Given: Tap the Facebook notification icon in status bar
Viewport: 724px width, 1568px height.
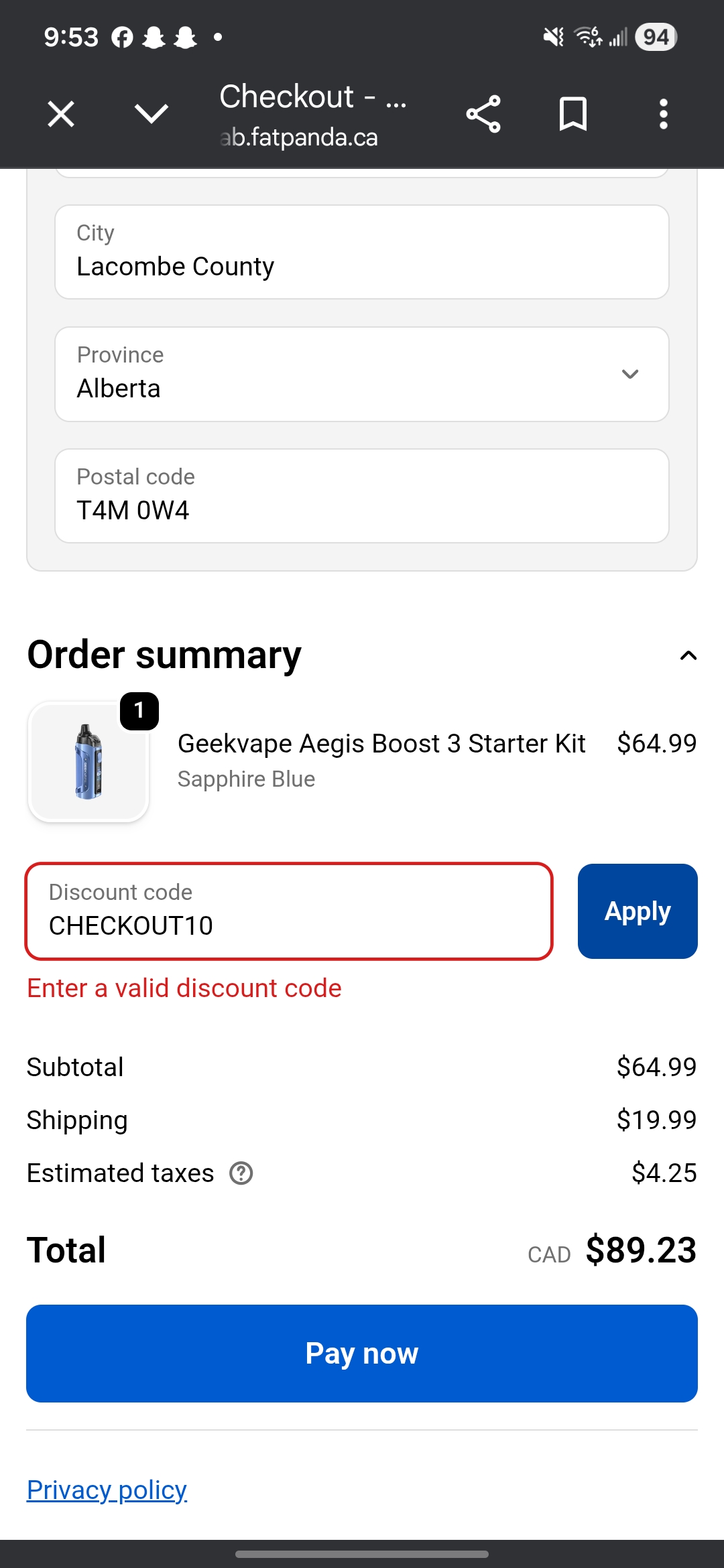Looking at the screenshot, I should coord(122,38).
